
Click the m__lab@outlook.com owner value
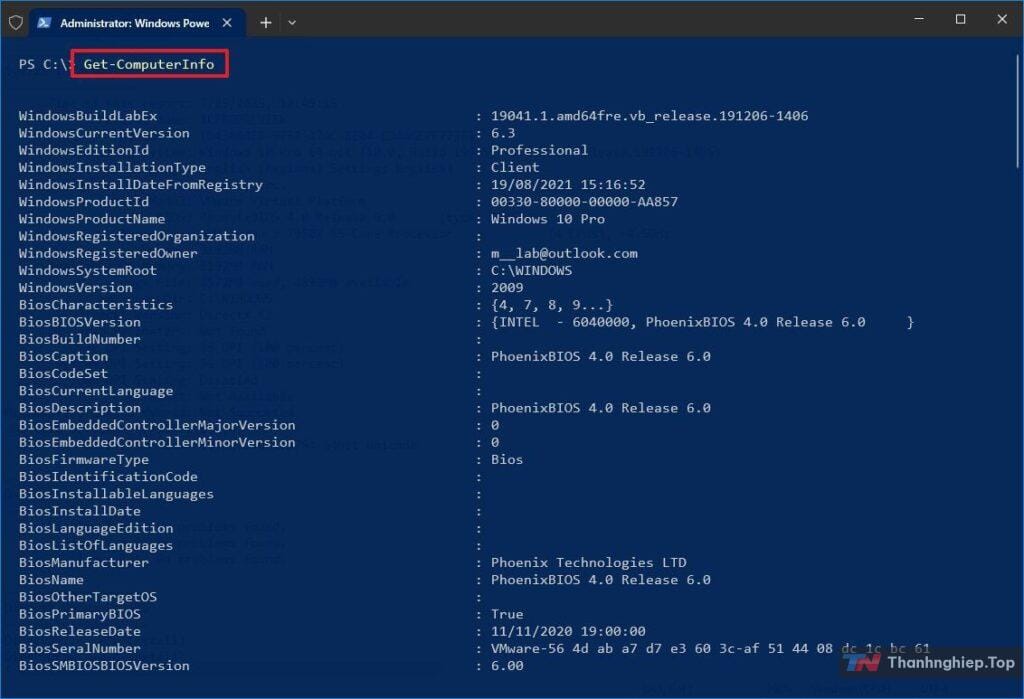click(x=564, y=253)
